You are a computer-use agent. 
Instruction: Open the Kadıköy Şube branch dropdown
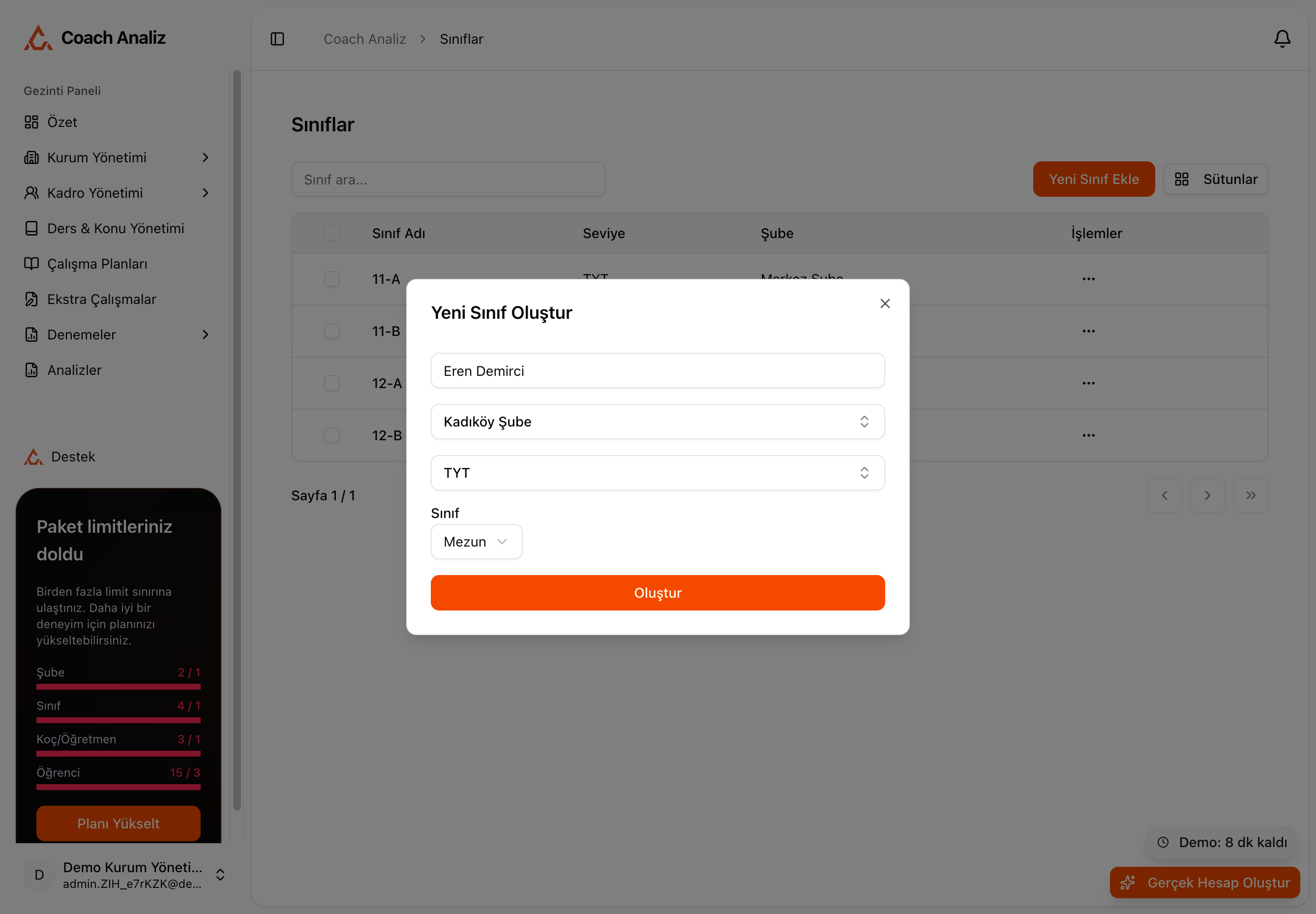point(657,422)
